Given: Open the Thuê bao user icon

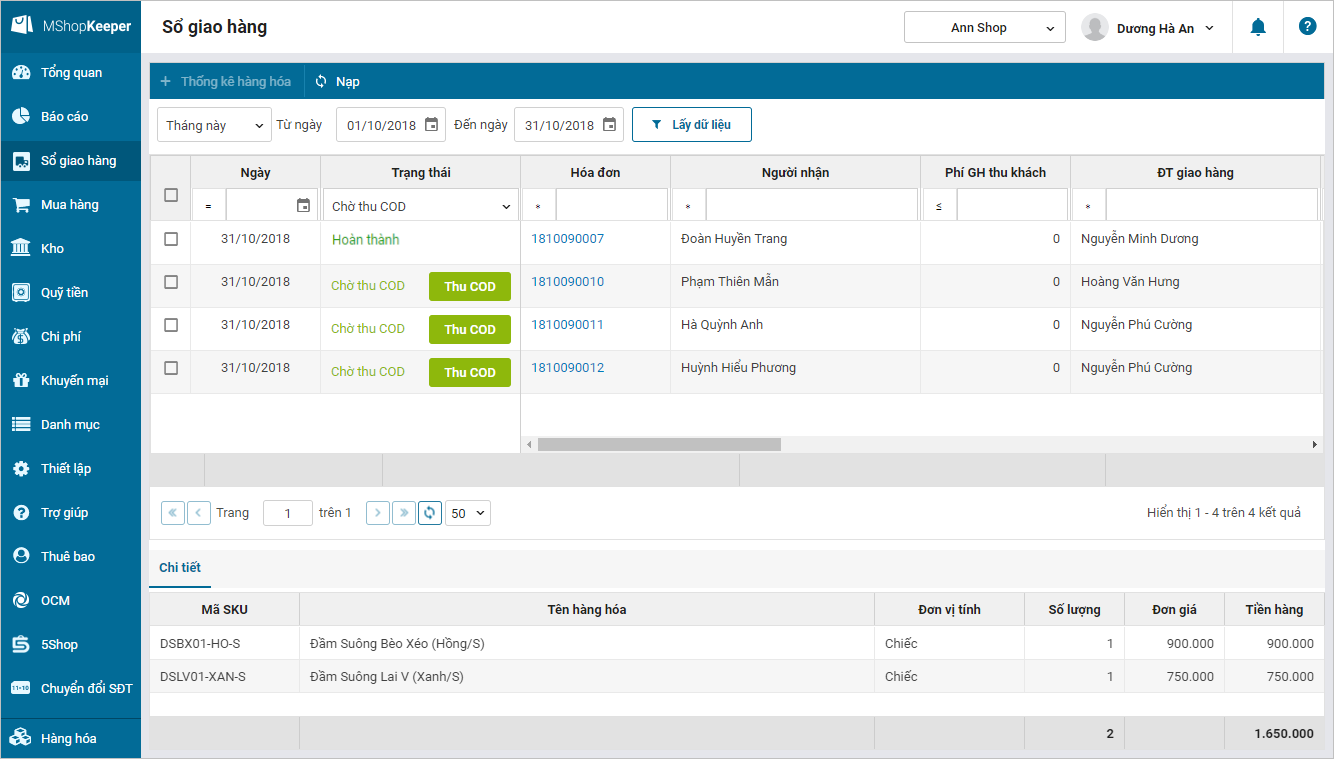Looking at the screenshot, I should 21,557.
